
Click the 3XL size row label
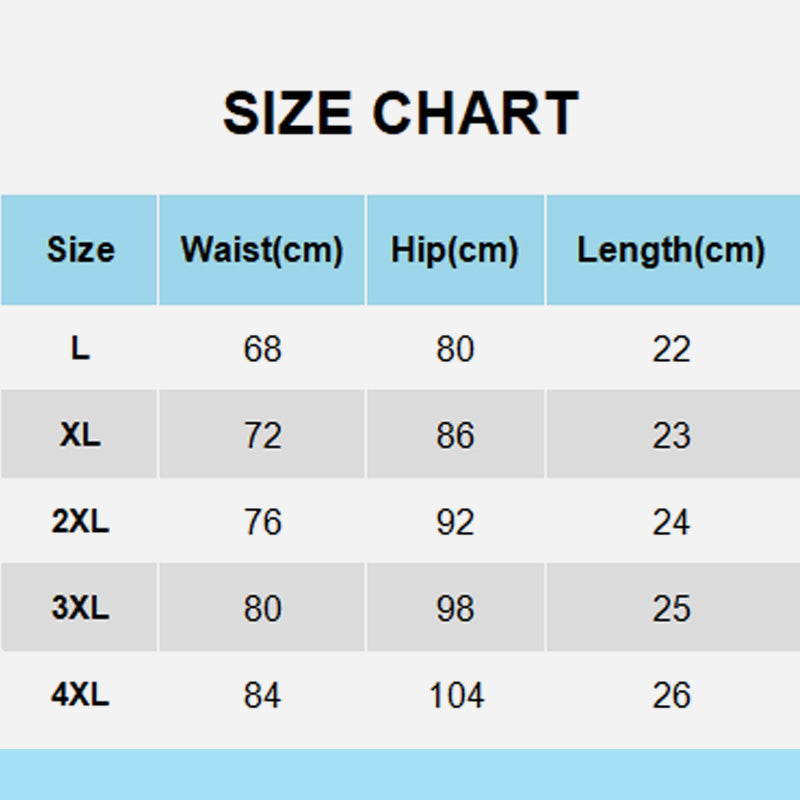click(80, 608)
